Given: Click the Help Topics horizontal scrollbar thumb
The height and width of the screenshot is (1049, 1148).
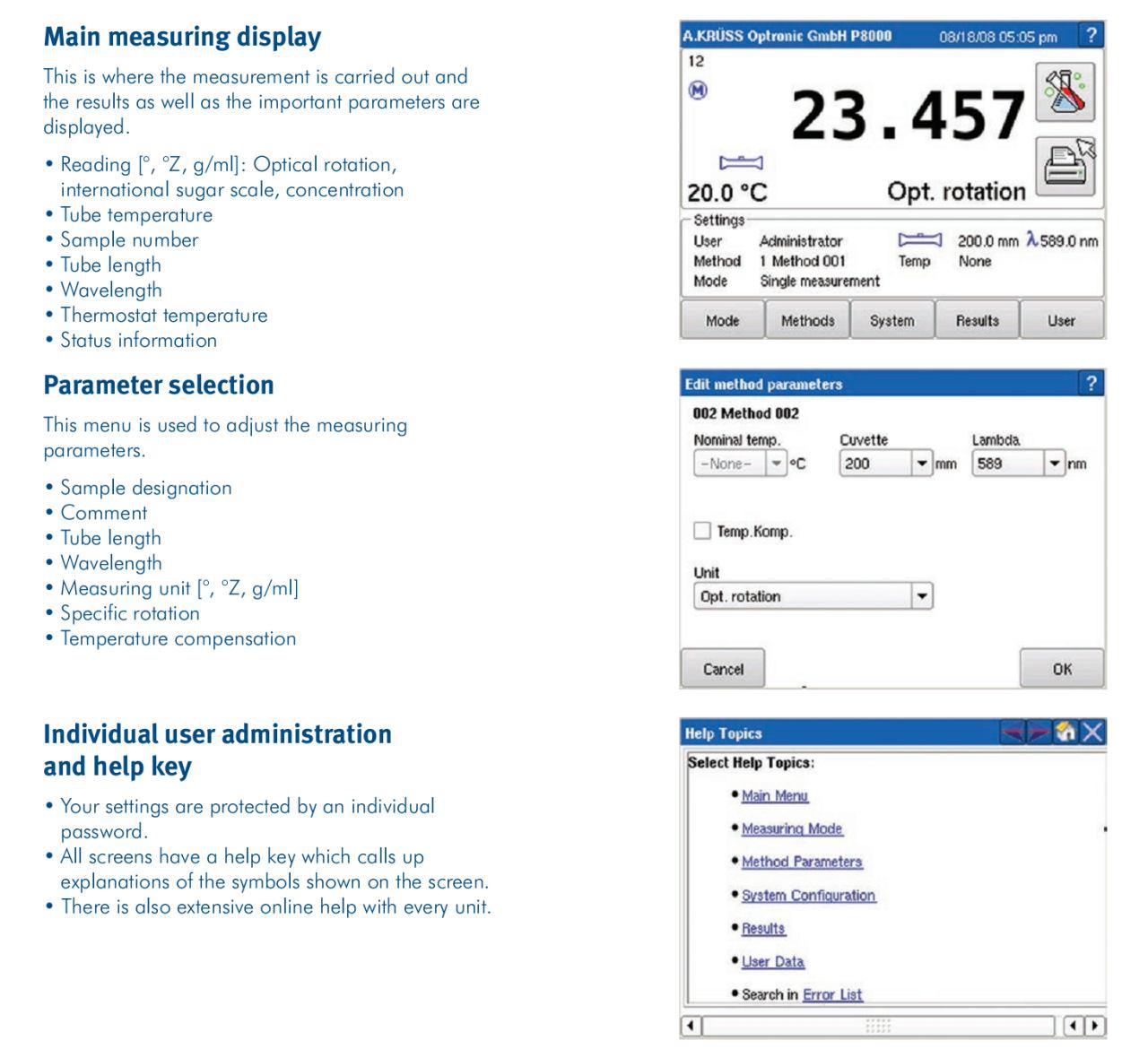Looking at the screenshot, I should point(878,1025).
